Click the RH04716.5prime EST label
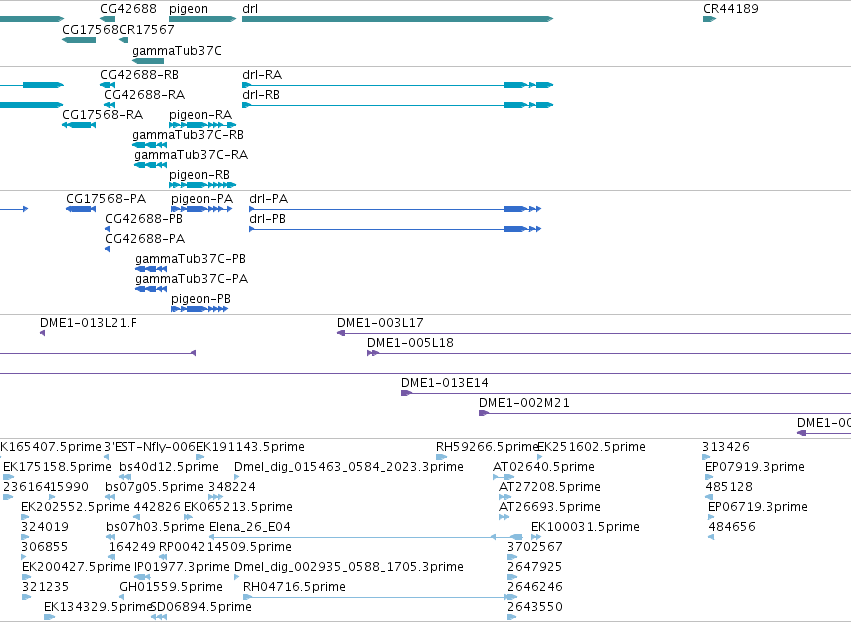 point(294,587)
